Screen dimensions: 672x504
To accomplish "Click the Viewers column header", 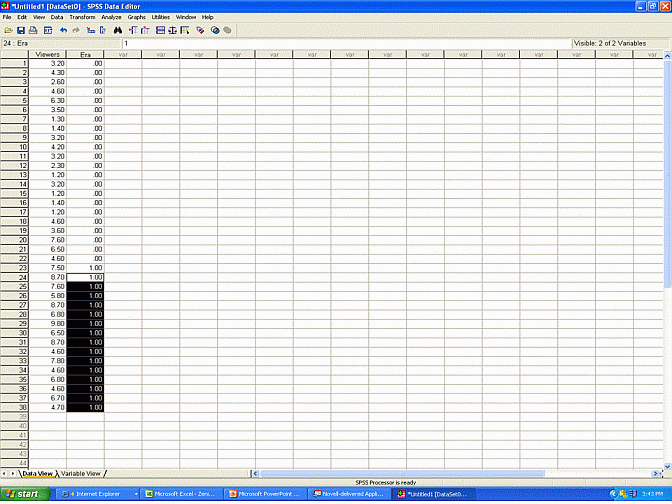I will pyautogui.click(x=47, y=54).
